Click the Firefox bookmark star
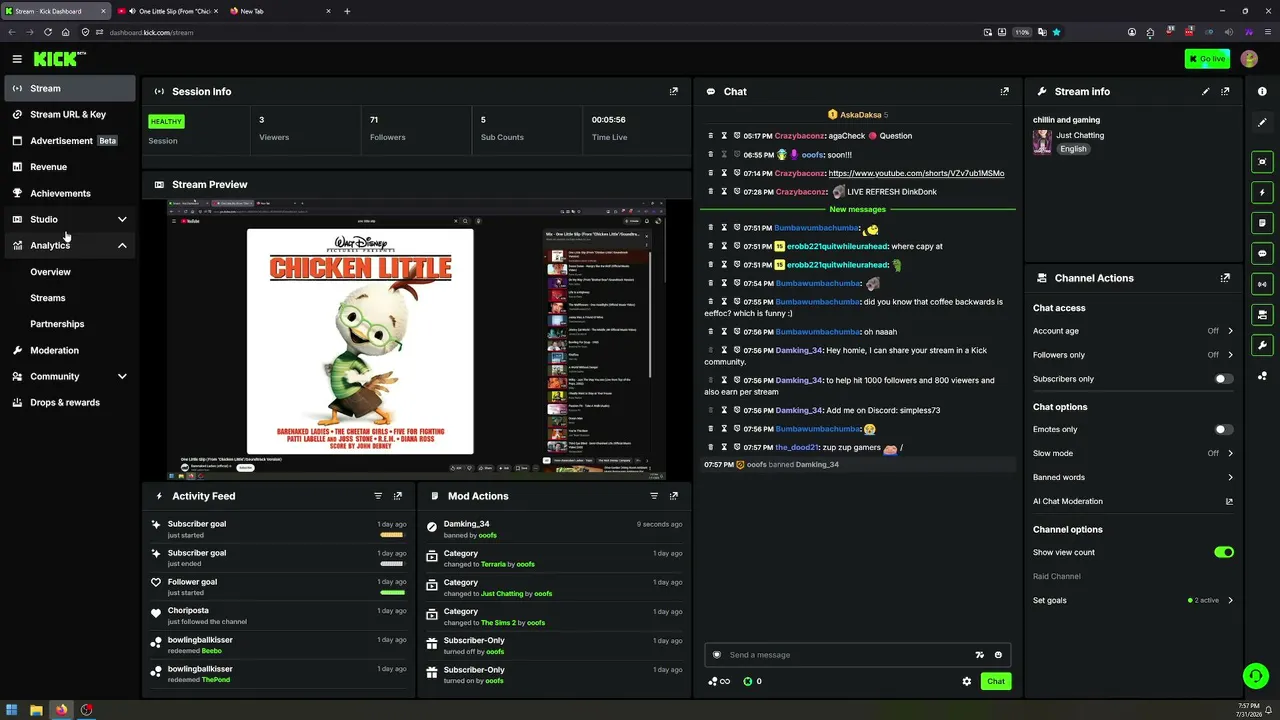The image size is (1280, 720). point(1056,32)
